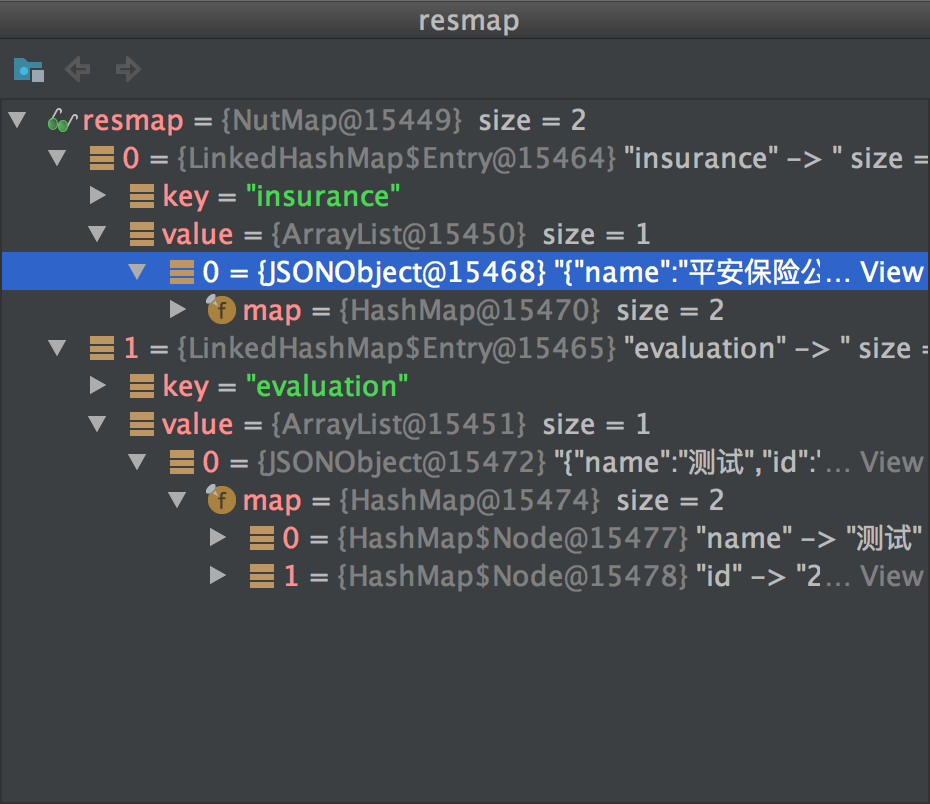Click the back arrow in toolbar
The image size is (930, 804).
[x=77, y=69]
